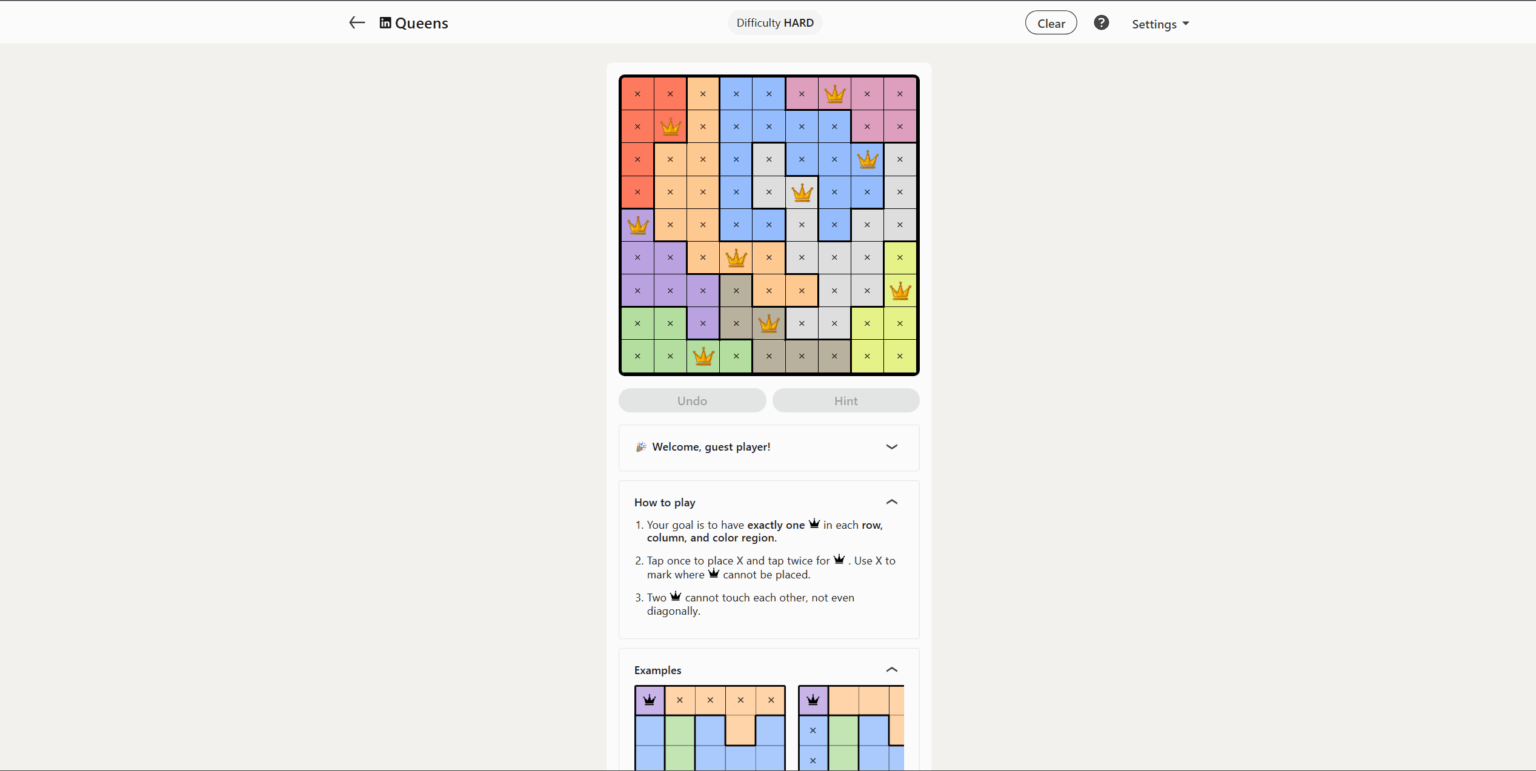Click the LinkedIn logo beside Queens title
The width and height of the screenshot is (1536, 771).
coord(385,22)
